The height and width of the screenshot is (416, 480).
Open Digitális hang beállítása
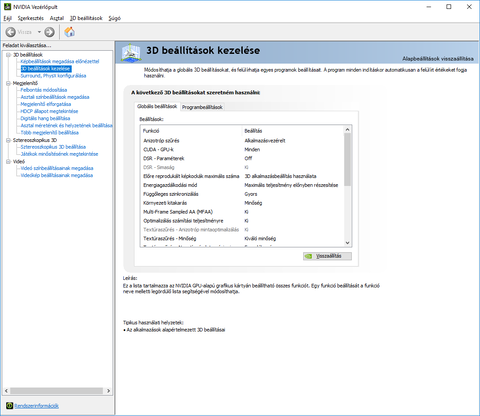point(45,118)
